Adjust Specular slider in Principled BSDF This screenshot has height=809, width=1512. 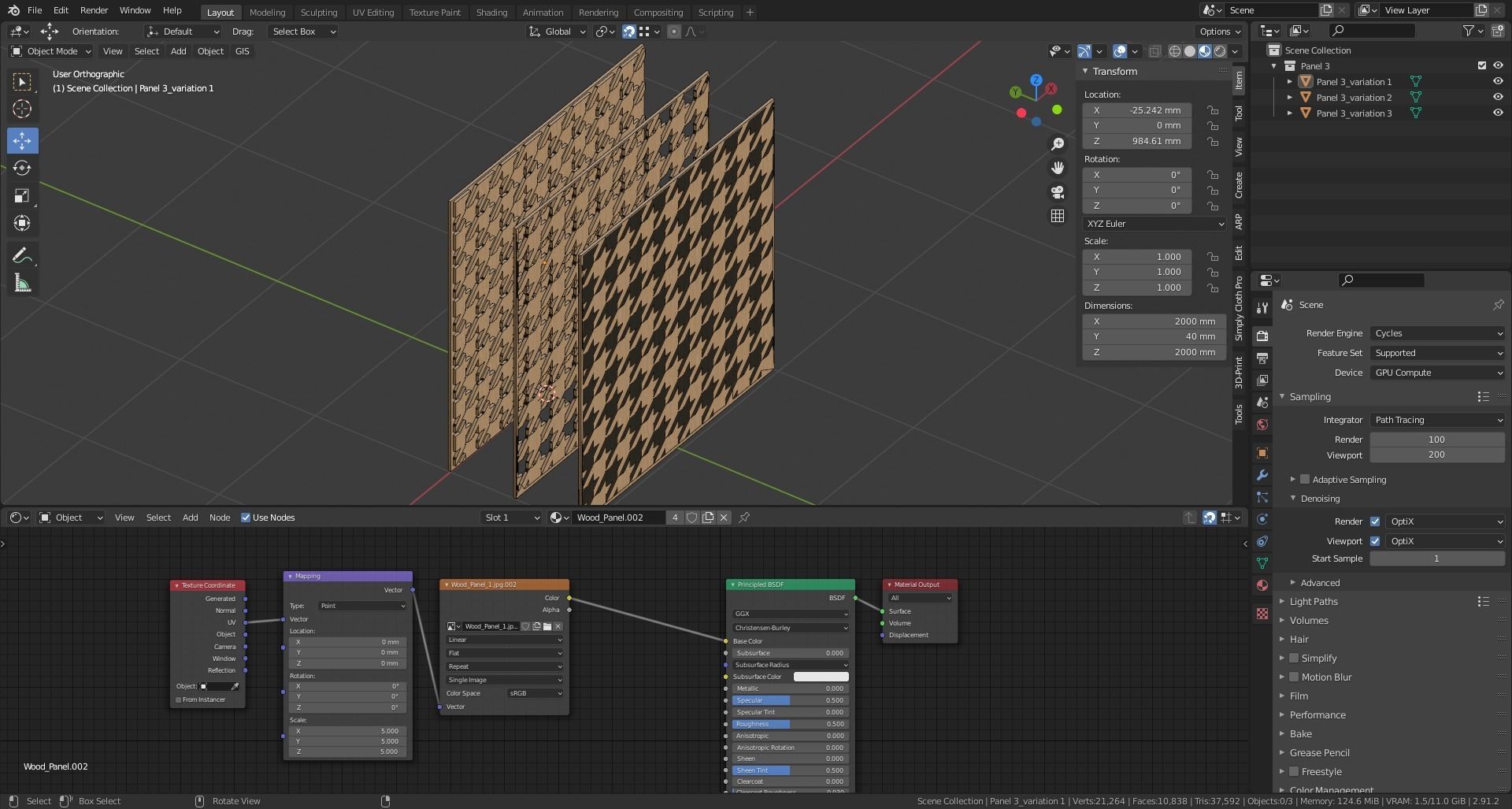tap(790, 700)
